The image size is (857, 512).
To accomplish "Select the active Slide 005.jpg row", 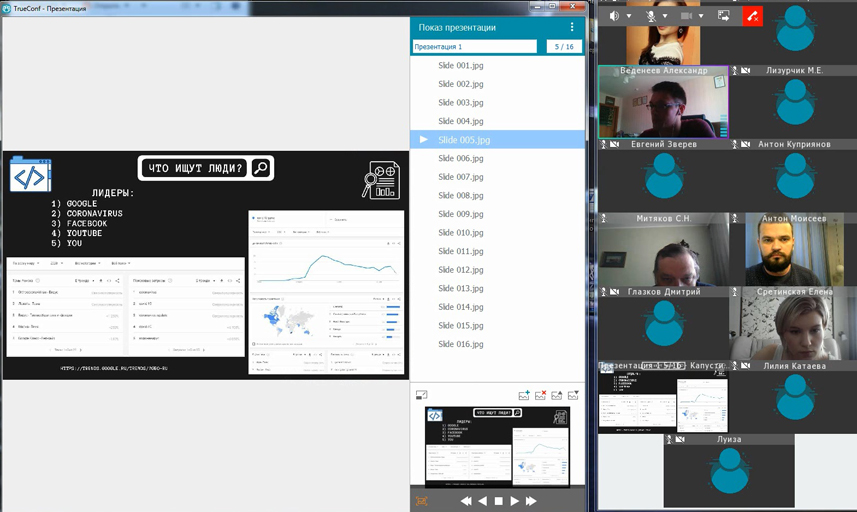I will (497, 139).
